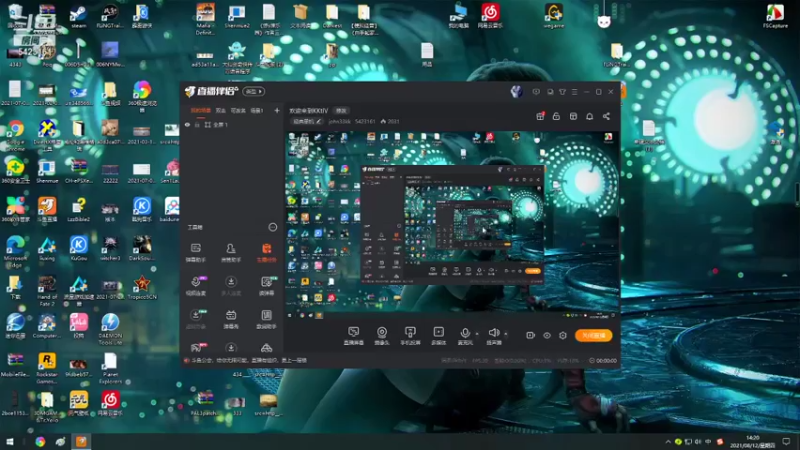Click the screen capture source icon in the bottom bar
Viewport: 800px width, 450px height.
353,336
